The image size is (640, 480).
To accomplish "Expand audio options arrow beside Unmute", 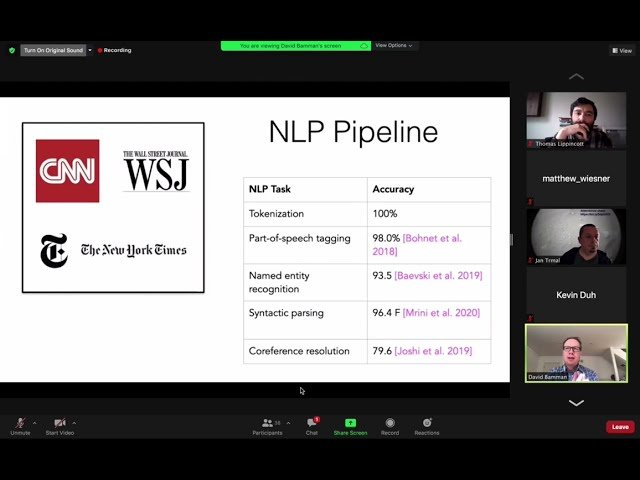I will tap(34, 422).
